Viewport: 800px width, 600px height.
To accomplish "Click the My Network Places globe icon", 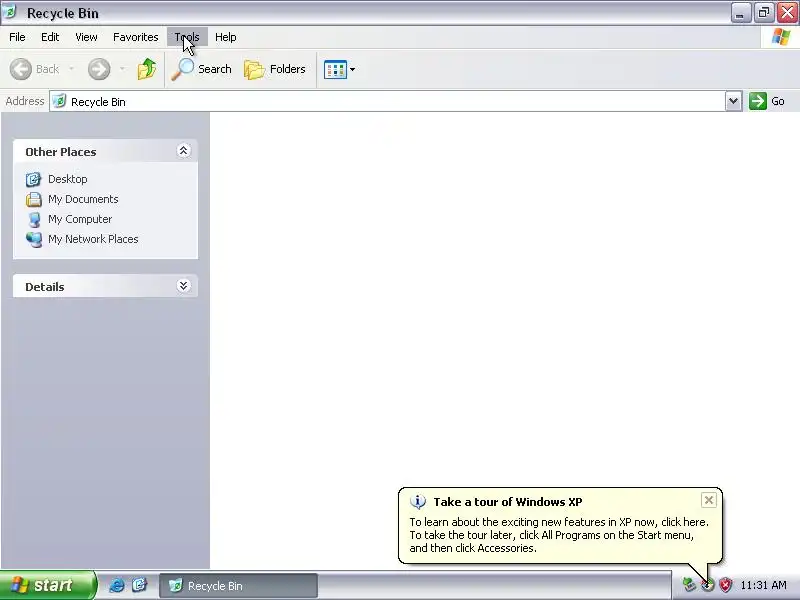I will (x=34, y=239).
